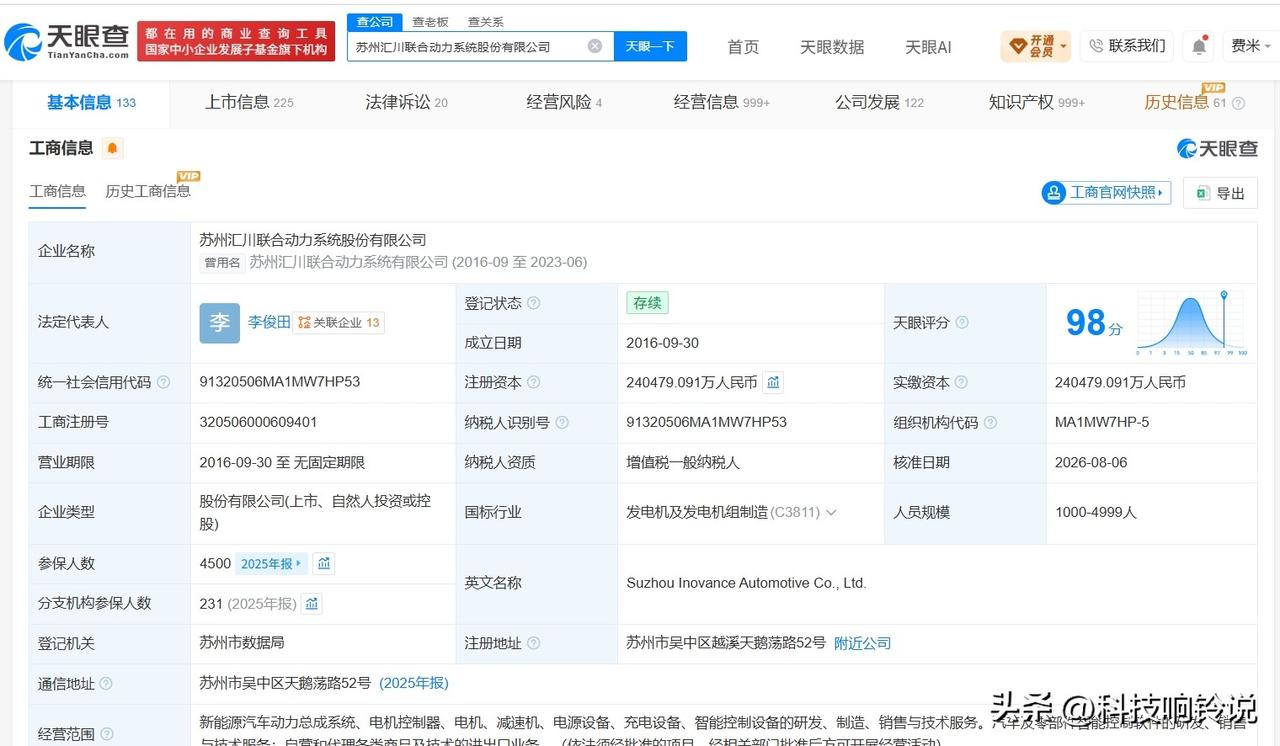
Task: Click the 天眼一下 search button
Action: pyautogui.click(x=650, y=46)
